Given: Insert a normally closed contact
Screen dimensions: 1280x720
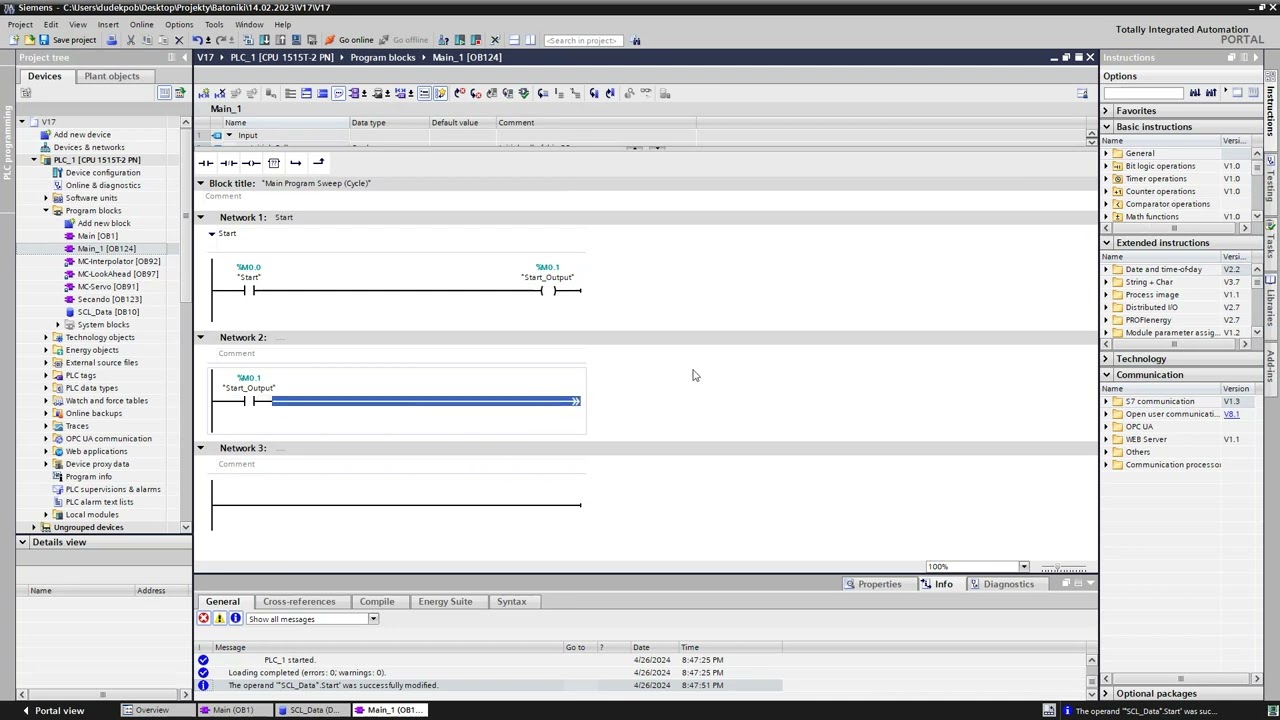Looking at the screenshot, I should 228,163.
